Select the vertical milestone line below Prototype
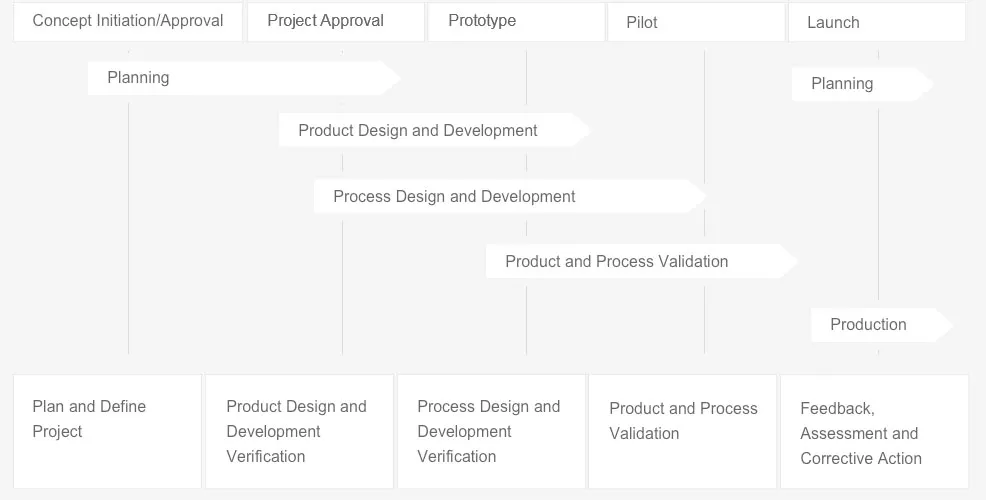 526,320
